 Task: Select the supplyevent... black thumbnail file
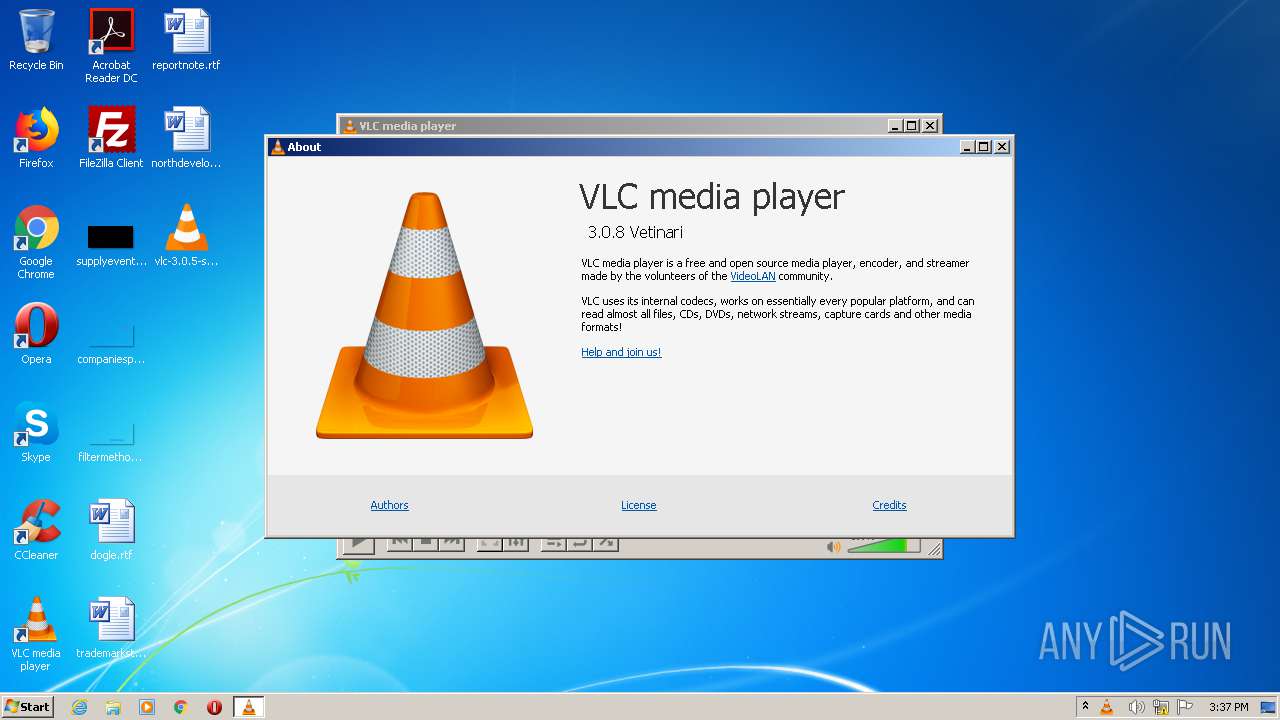click(x=111, y=245)
